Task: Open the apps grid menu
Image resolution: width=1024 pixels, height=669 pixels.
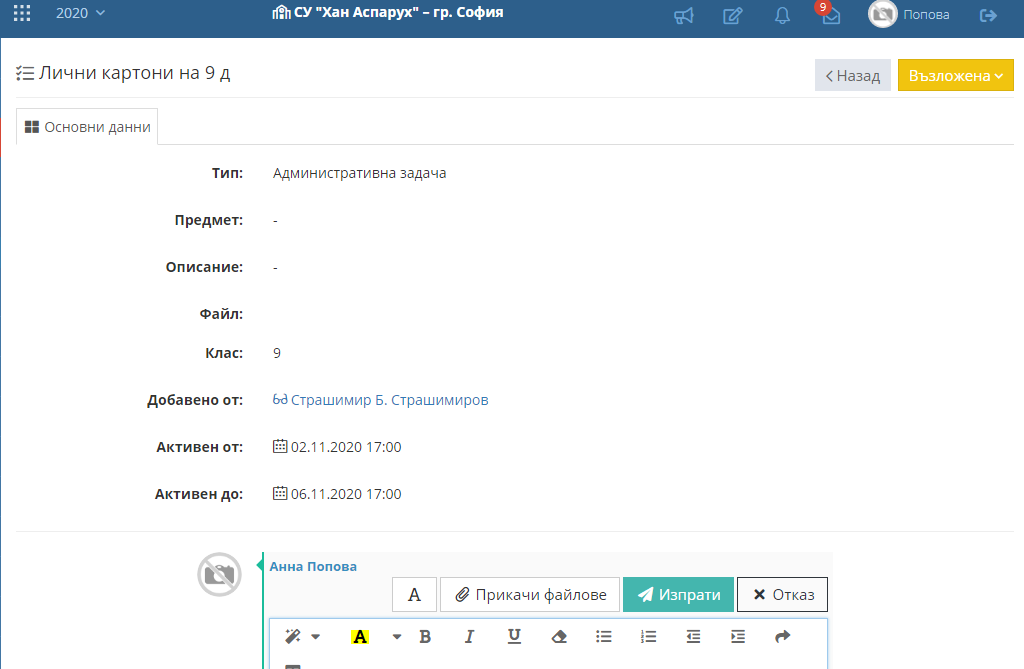Action: [21, 14]
